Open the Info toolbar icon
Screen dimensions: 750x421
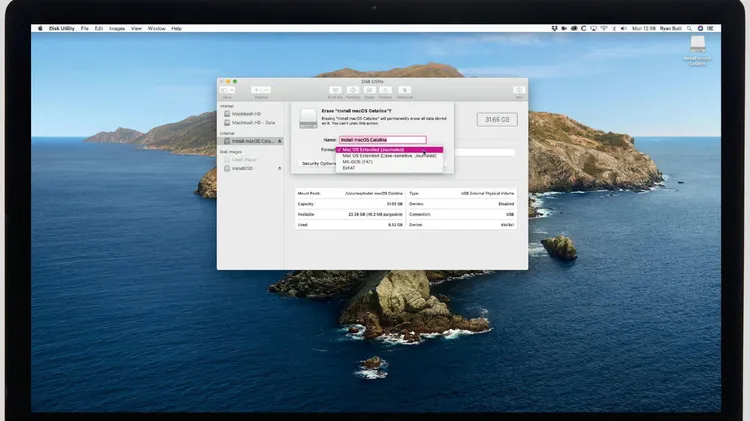click(519, 91)
